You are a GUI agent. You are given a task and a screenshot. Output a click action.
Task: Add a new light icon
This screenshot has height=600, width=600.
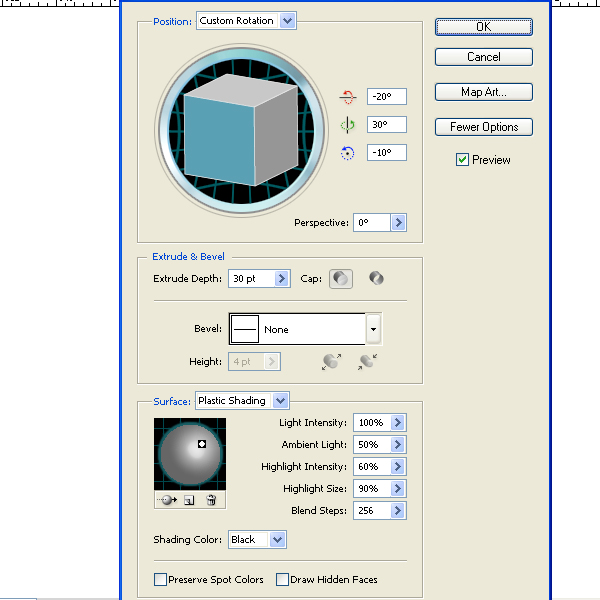coord(189,500)
